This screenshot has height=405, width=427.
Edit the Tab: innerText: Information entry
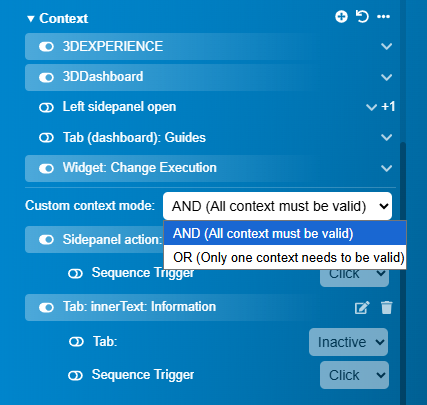click(x=362, y=308)
